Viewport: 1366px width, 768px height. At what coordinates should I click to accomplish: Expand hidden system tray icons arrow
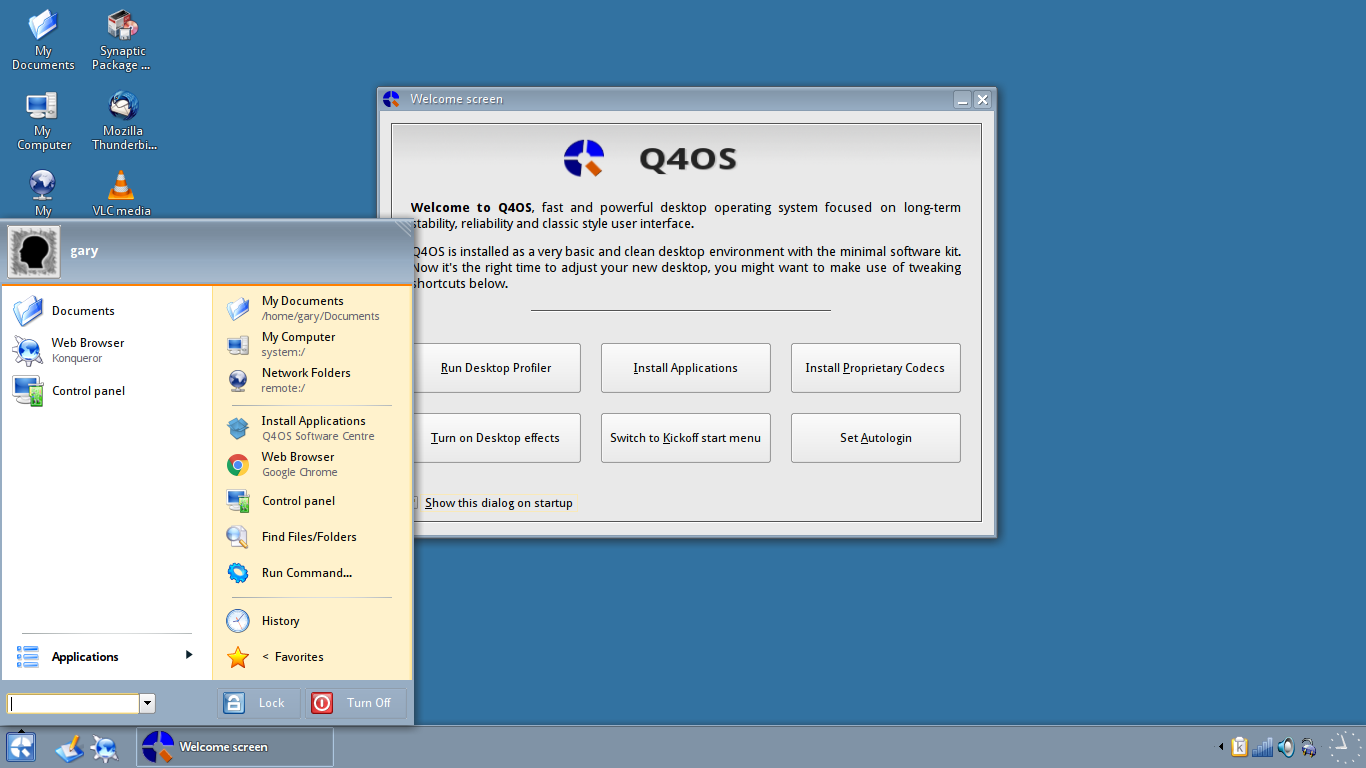(x=1220, y=747)
